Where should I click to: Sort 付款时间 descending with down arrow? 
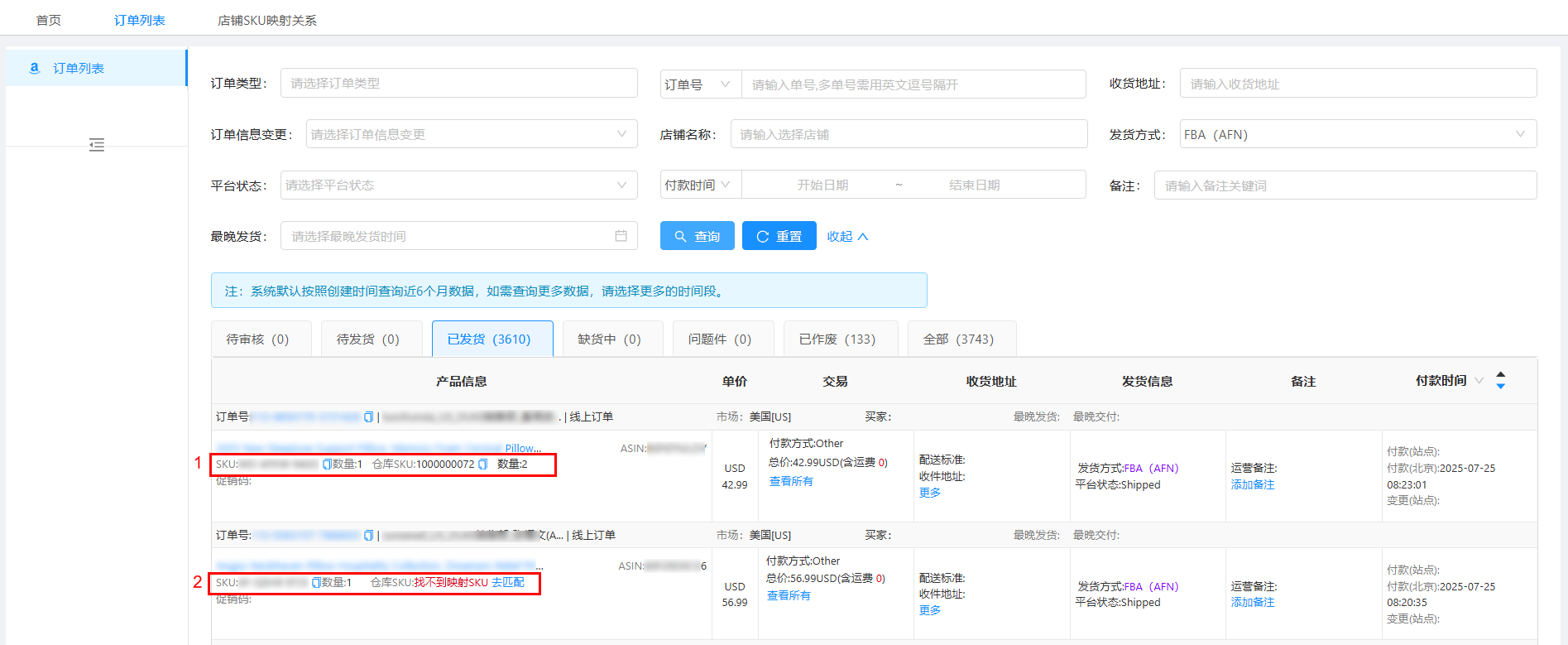coord(1500,387)
